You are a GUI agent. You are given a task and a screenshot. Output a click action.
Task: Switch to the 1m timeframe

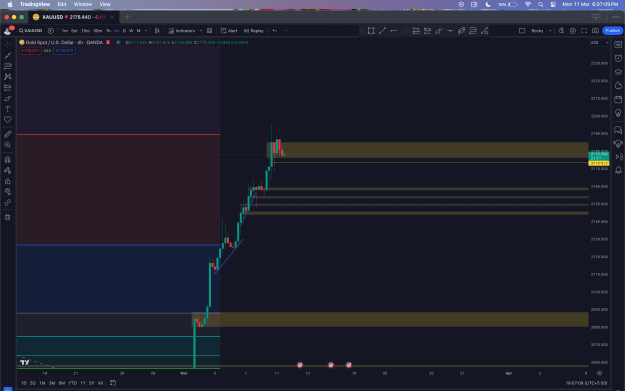pyautogui.click(x=65, y=31)
